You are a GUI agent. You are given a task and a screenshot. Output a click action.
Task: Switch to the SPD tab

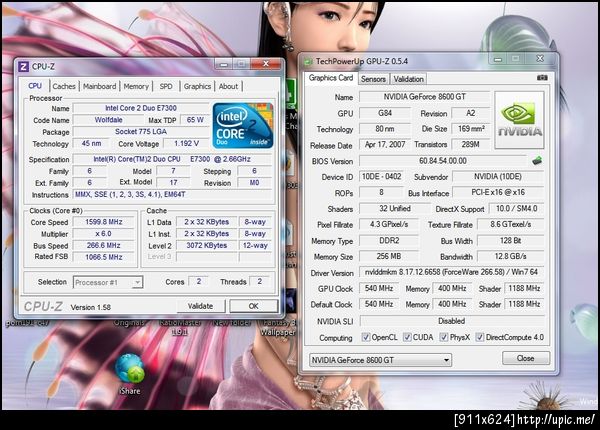(166, 86)
